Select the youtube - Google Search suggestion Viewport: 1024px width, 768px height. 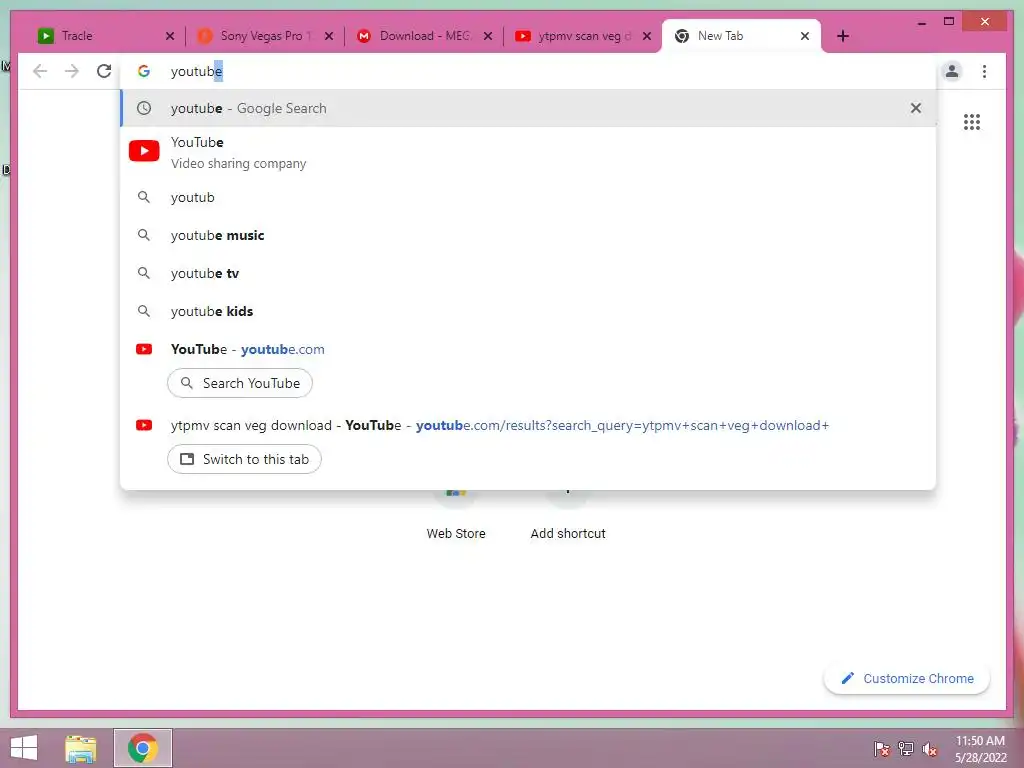tap(528, 108)
